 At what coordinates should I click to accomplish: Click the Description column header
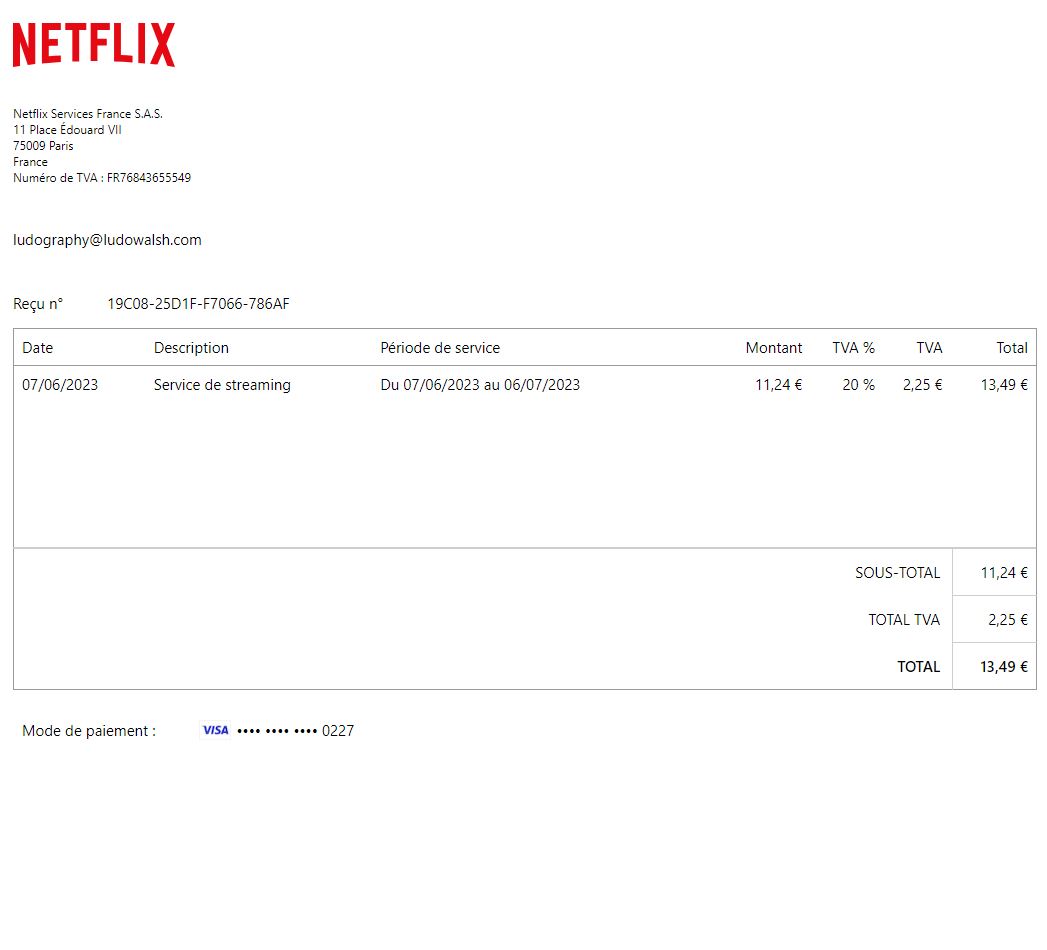(x=191, y=348)
